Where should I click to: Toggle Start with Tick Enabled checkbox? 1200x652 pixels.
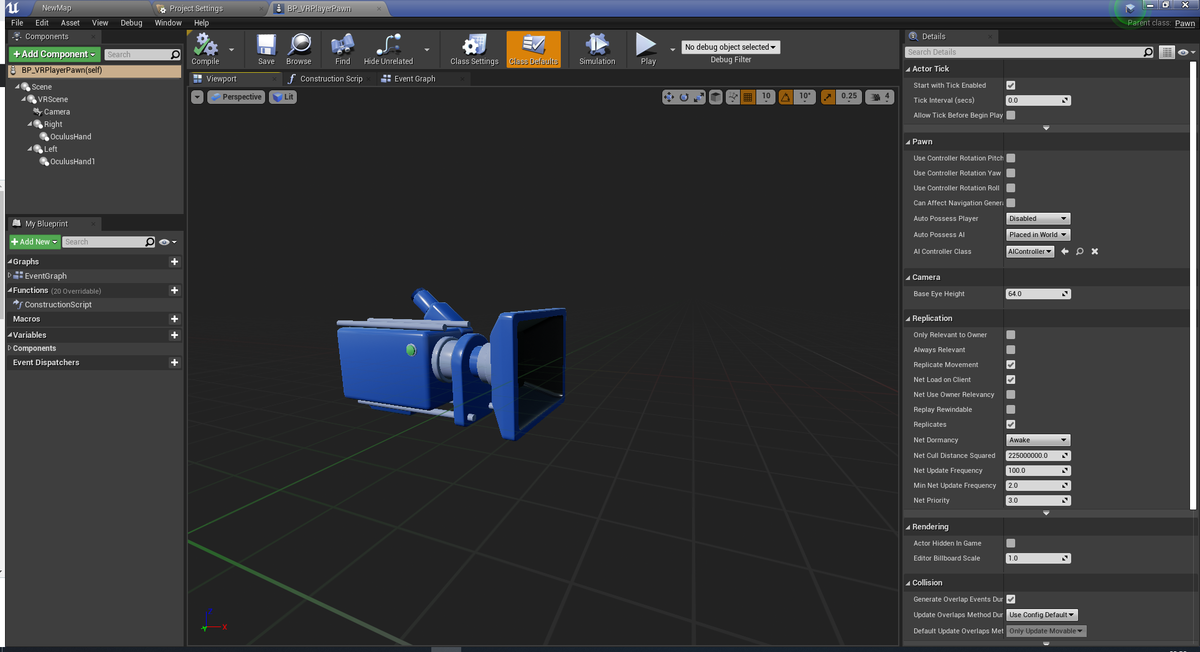[x=1011, y=85]
